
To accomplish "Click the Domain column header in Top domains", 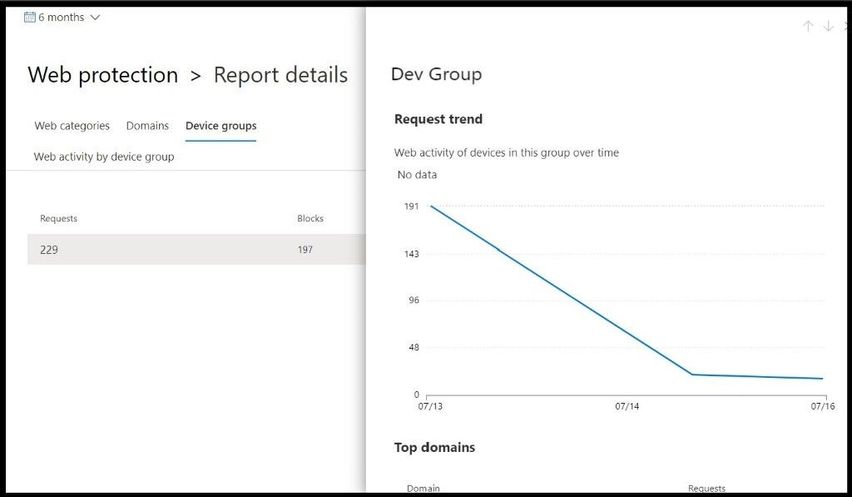I will tap(423, 488).
